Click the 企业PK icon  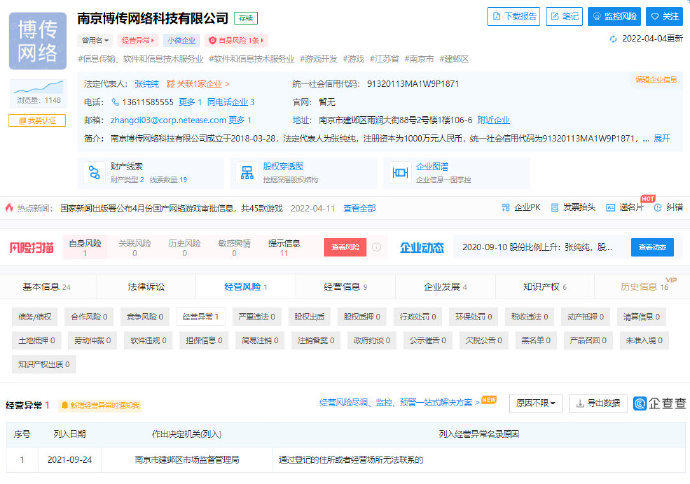(505, 208)
